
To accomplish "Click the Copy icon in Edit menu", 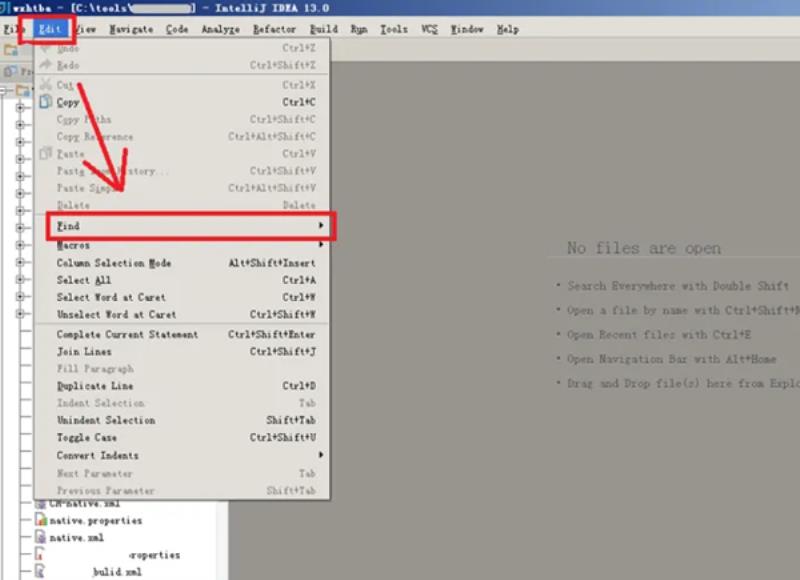I will point(45,102).
